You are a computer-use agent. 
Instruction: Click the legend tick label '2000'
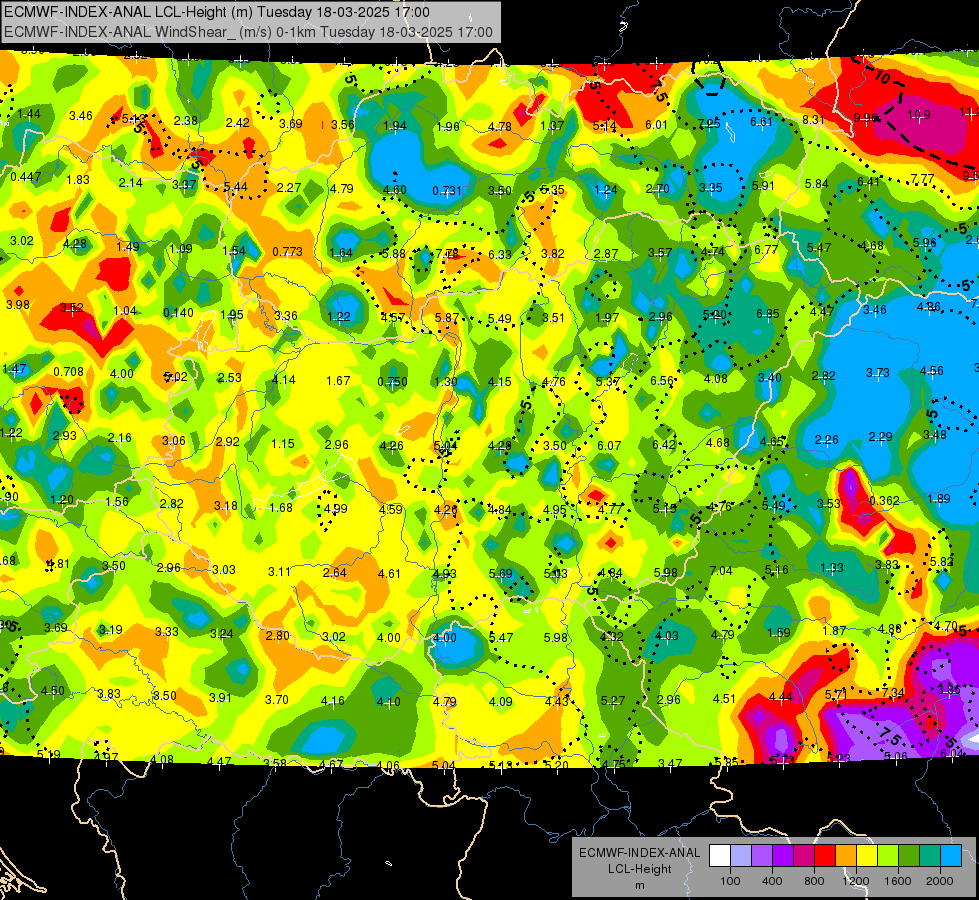(x=940, y=881)
